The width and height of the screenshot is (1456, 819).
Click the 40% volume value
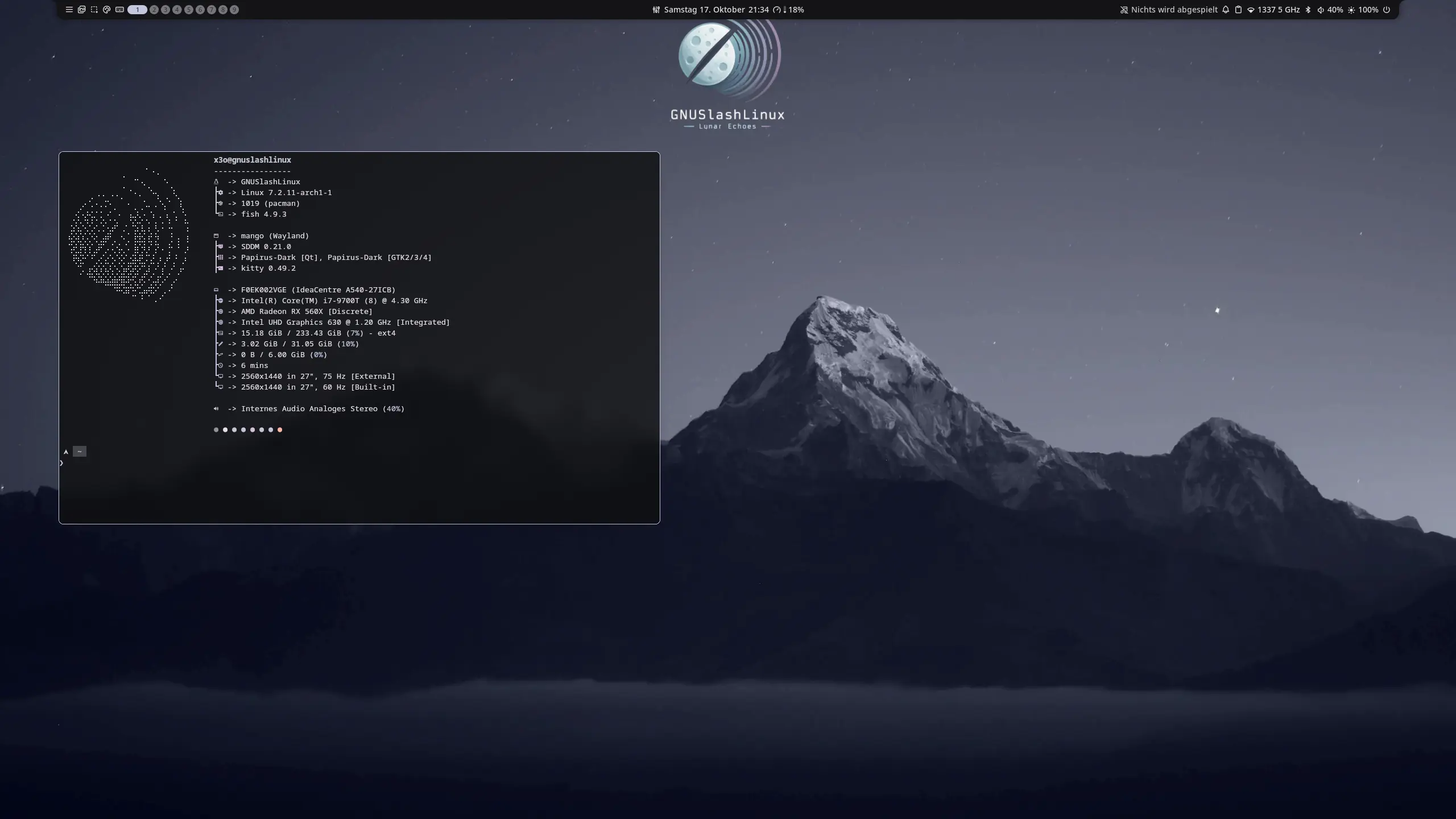[x=1335, y=10]
